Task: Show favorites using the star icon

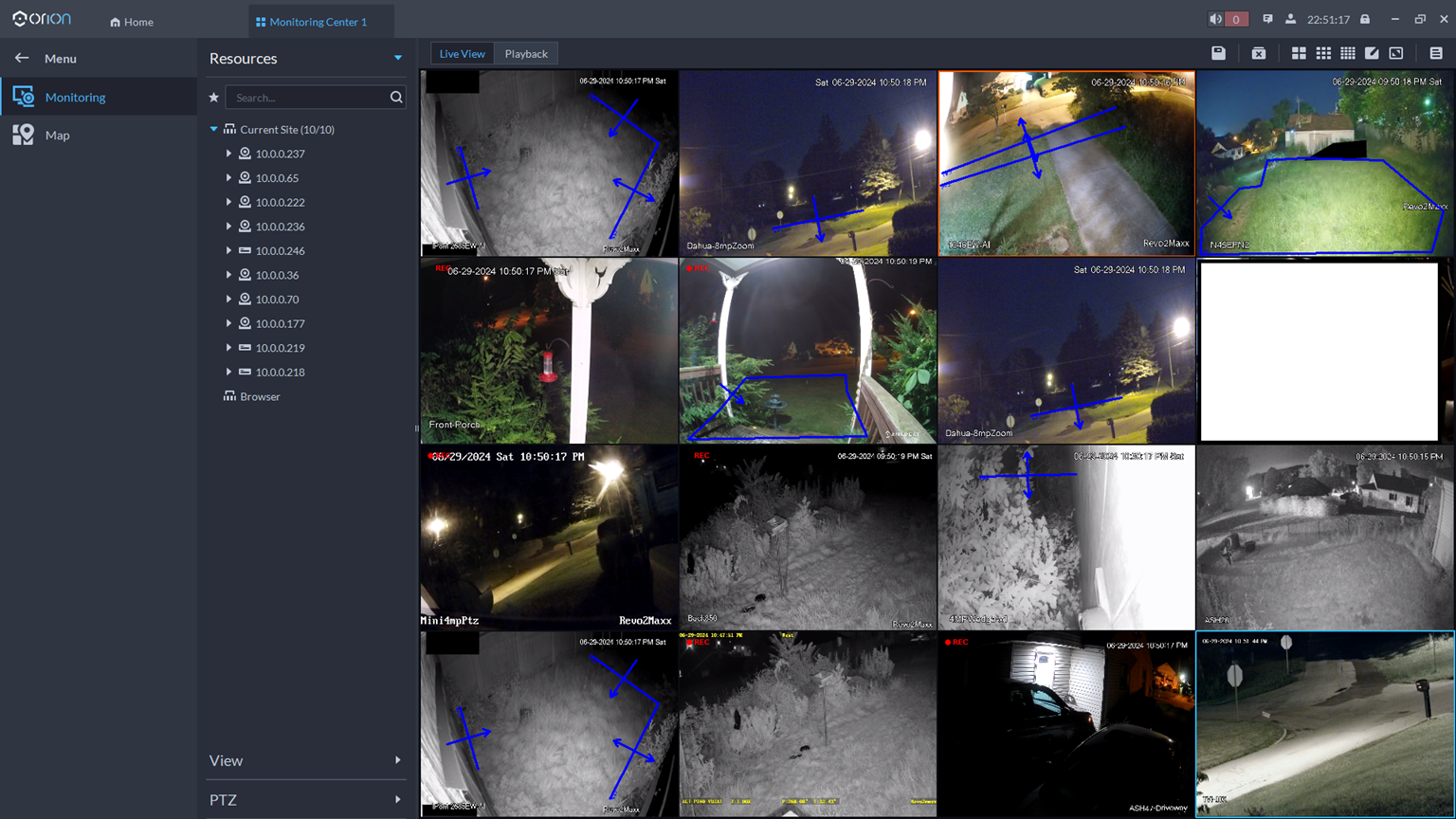Action: (214, 98)
